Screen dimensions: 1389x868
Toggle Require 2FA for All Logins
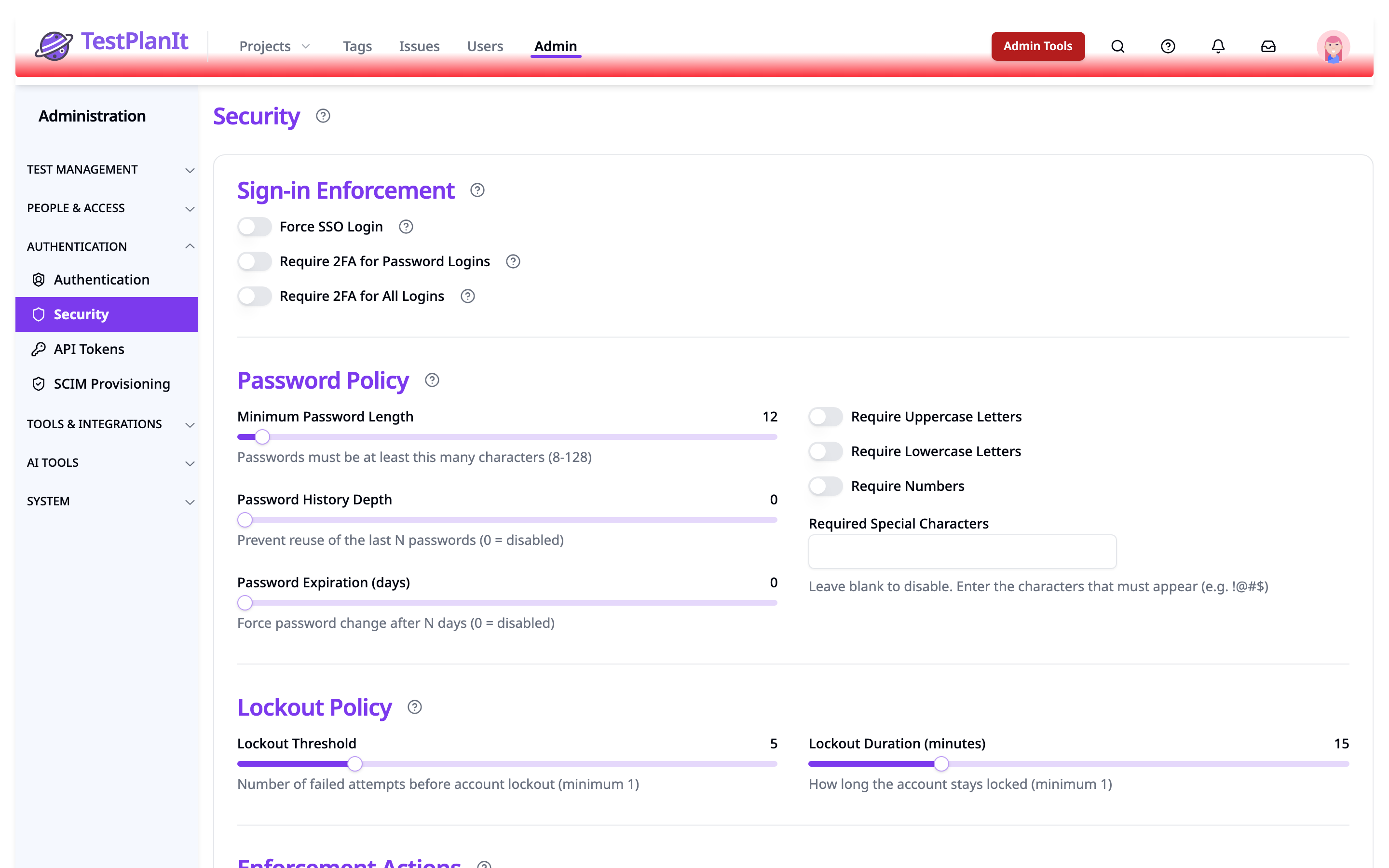click(254, 296)
